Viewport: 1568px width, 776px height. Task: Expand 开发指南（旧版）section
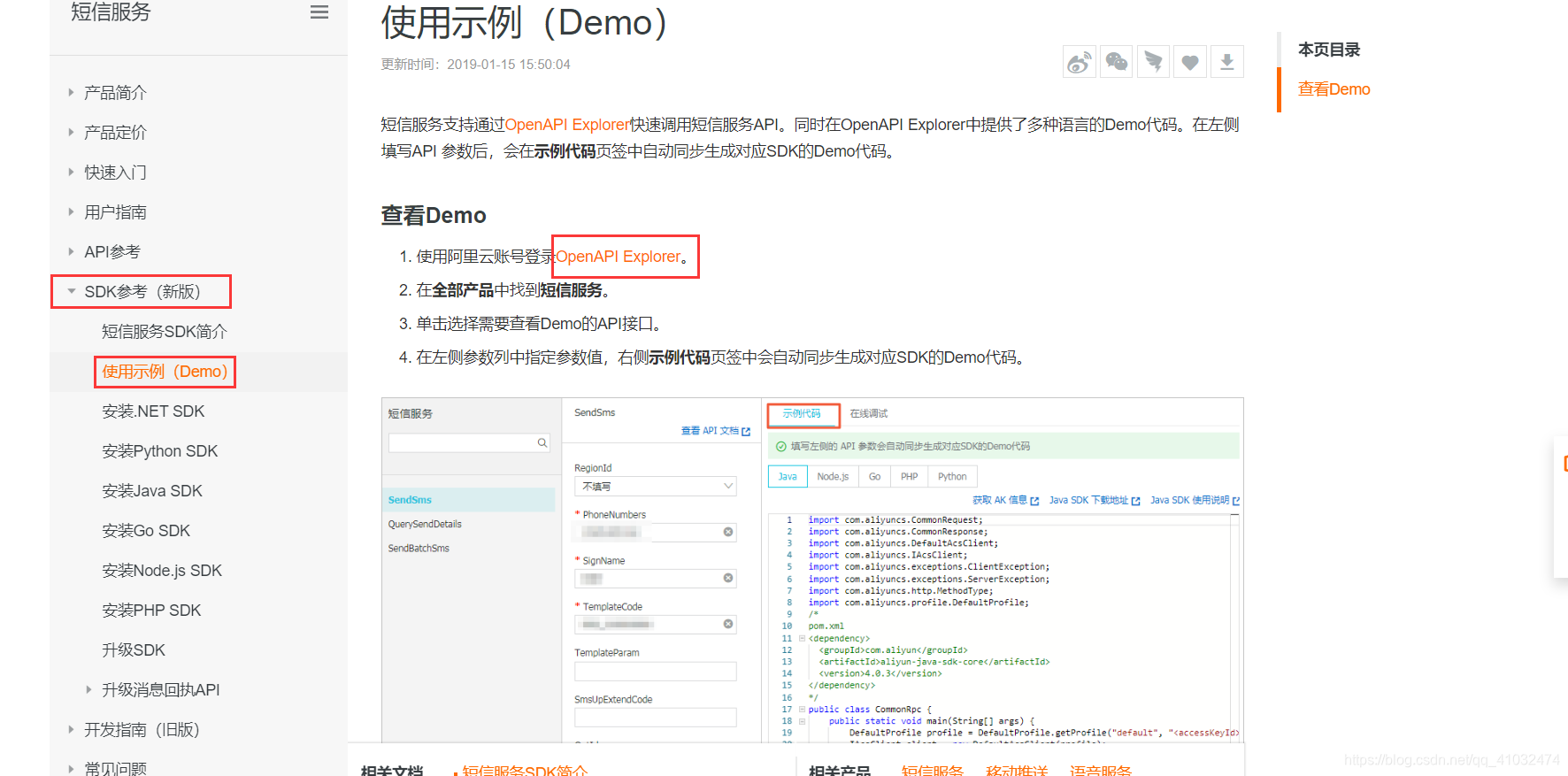(x=71, y=729)
